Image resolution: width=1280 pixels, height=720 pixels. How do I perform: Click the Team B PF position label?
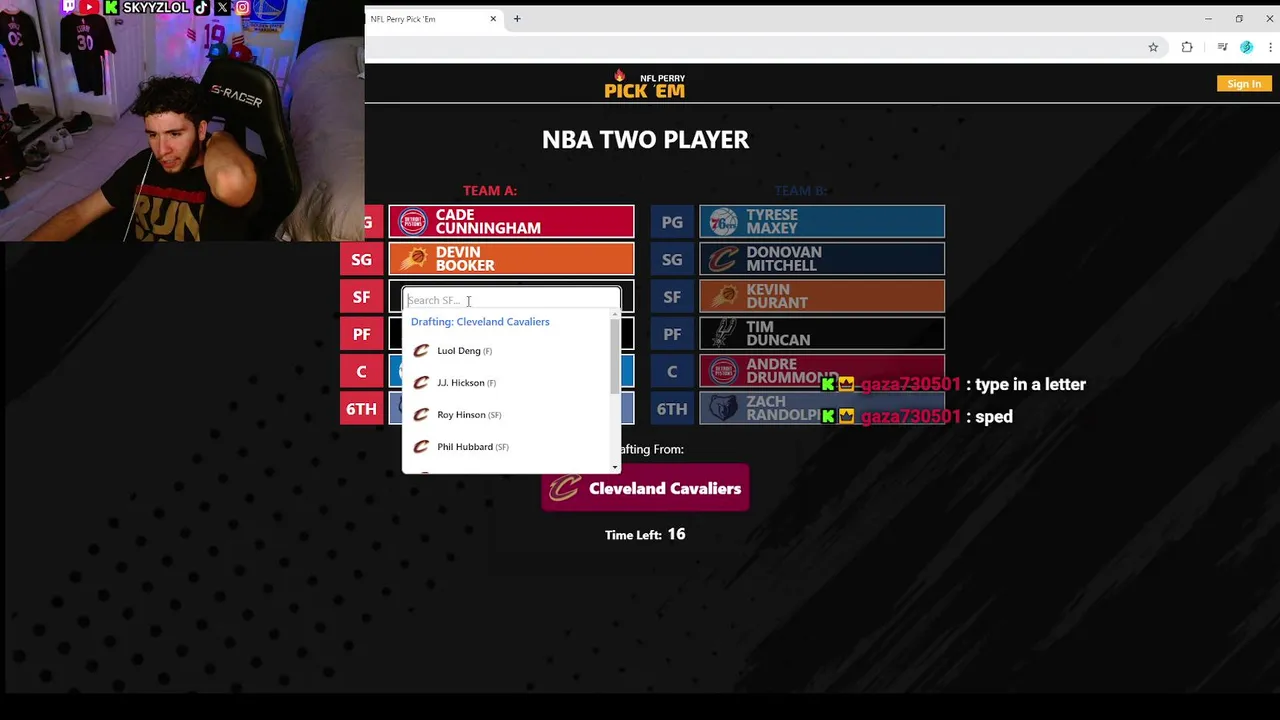pyautogui.click(x=672, y=334)
